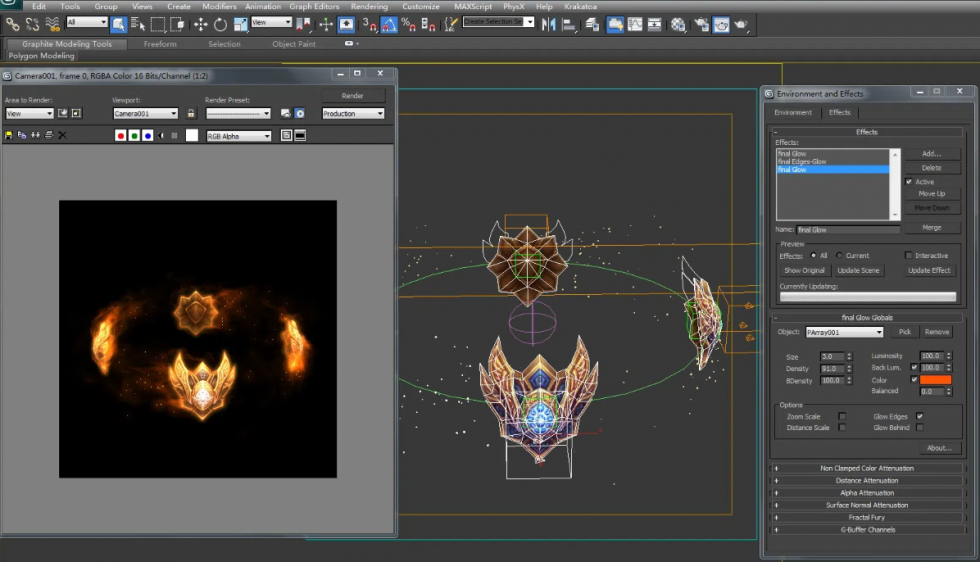980x562 pixels.
Task: Click the Align tool icon
Action: [569, 24]
